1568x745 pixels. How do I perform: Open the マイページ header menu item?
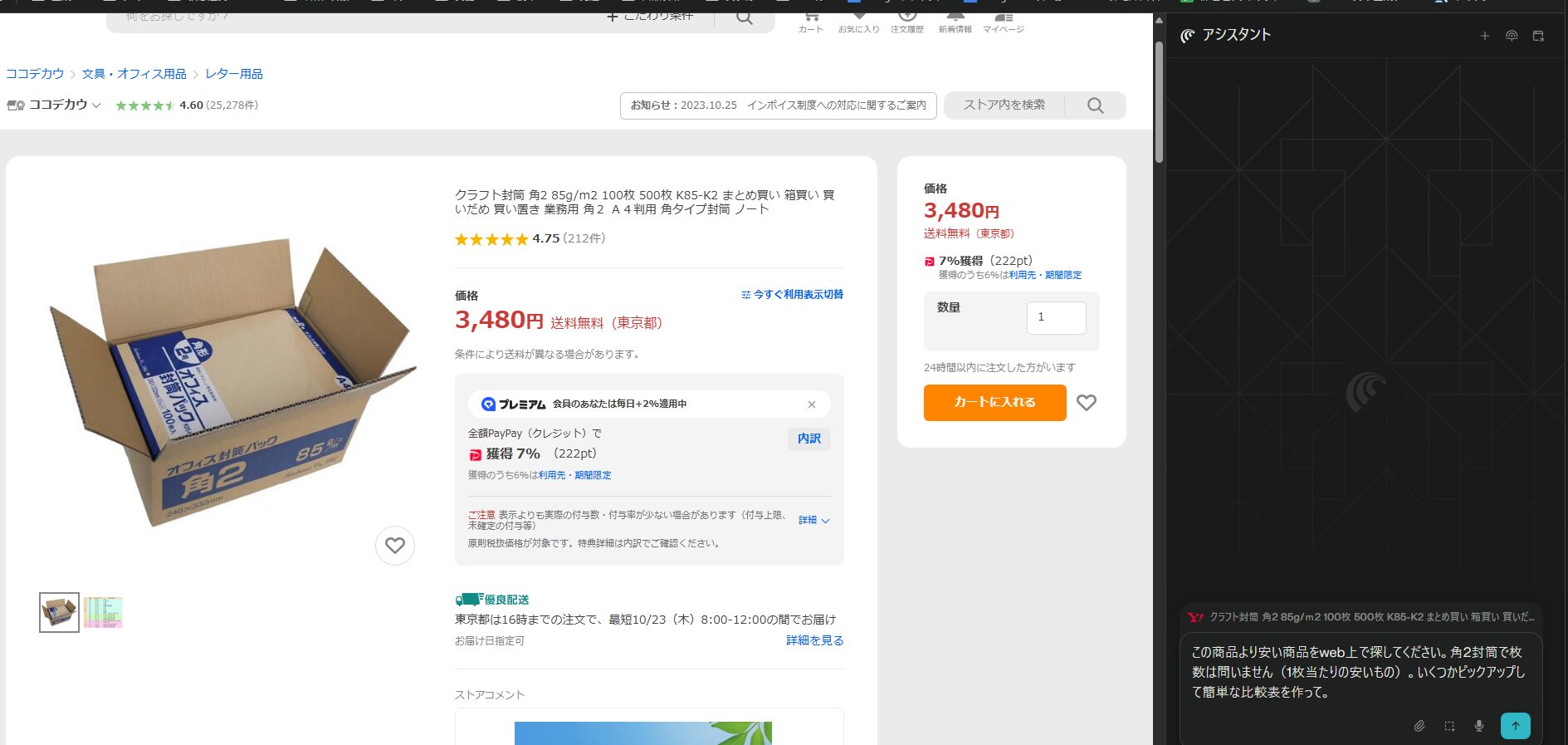[1003, 22]
